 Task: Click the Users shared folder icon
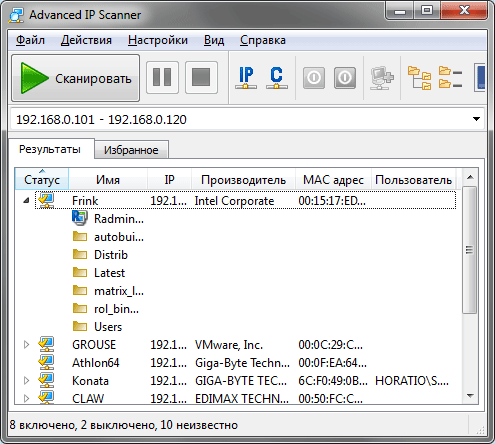pos(80,326)
